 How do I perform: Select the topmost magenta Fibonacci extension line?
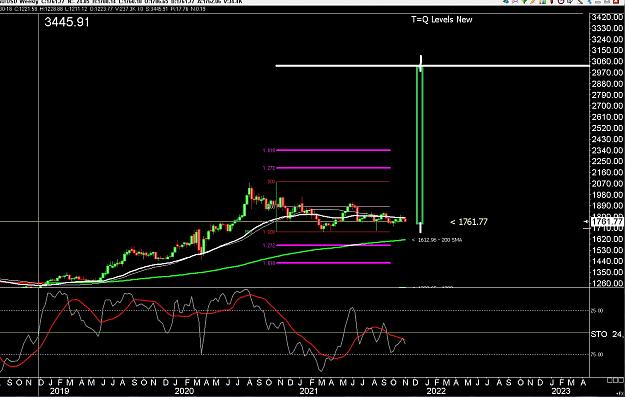tap(333, 150)
